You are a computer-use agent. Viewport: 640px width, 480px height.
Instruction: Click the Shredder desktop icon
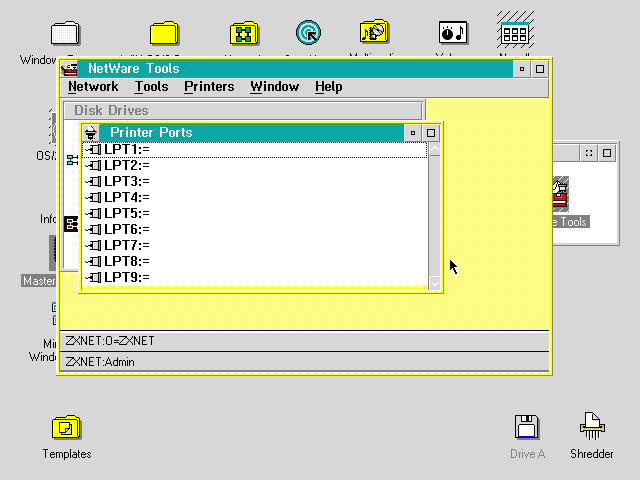(592, 426)
